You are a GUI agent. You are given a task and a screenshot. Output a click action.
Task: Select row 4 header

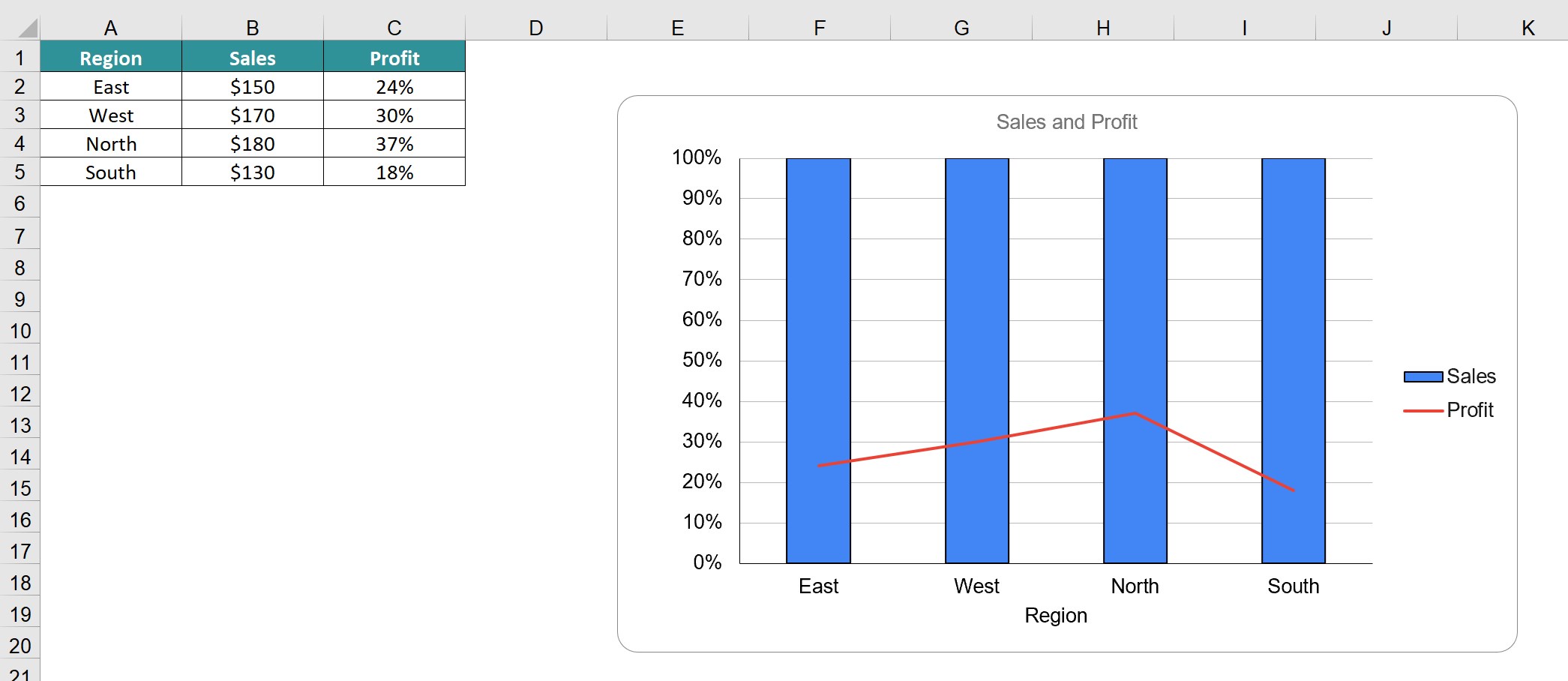(x=19, y=143)
